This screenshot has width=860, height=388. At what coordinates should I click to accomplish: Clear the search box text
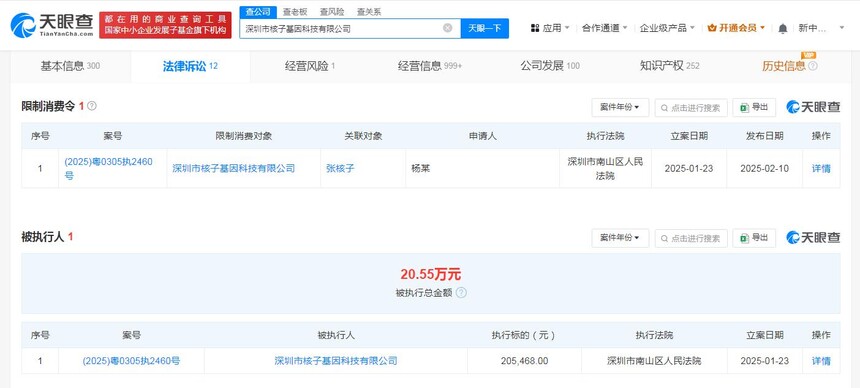(x=448, y=28)
